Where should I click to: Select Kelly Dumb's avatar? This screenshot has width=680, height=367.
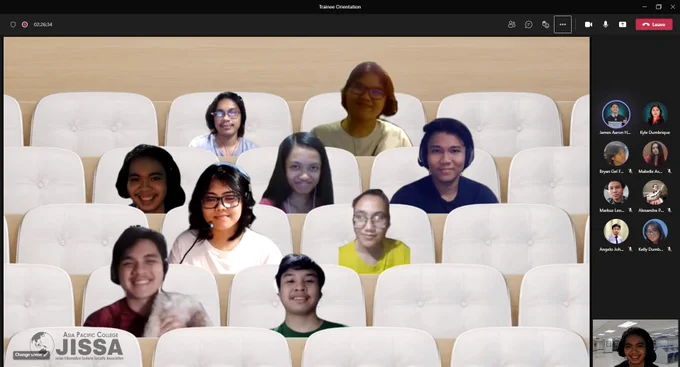(655, 232)
